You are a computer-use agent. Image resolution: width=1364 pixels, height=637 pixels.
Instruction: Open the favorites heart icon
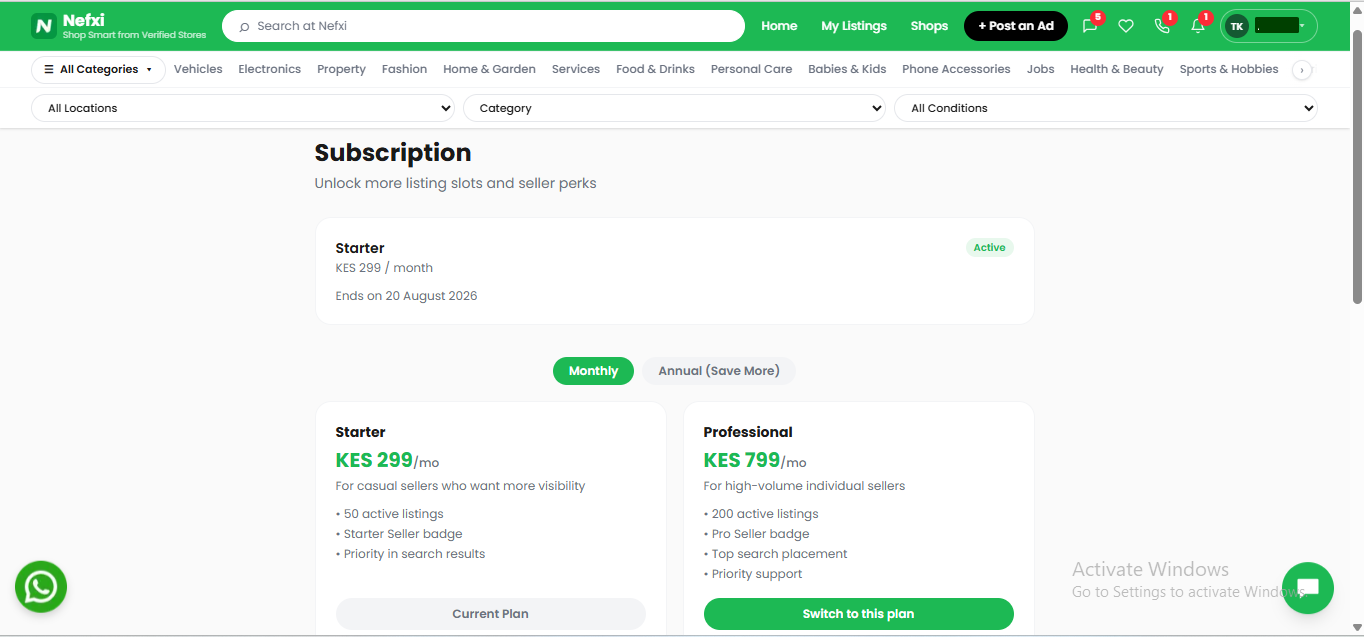[x=1126, y=26]
